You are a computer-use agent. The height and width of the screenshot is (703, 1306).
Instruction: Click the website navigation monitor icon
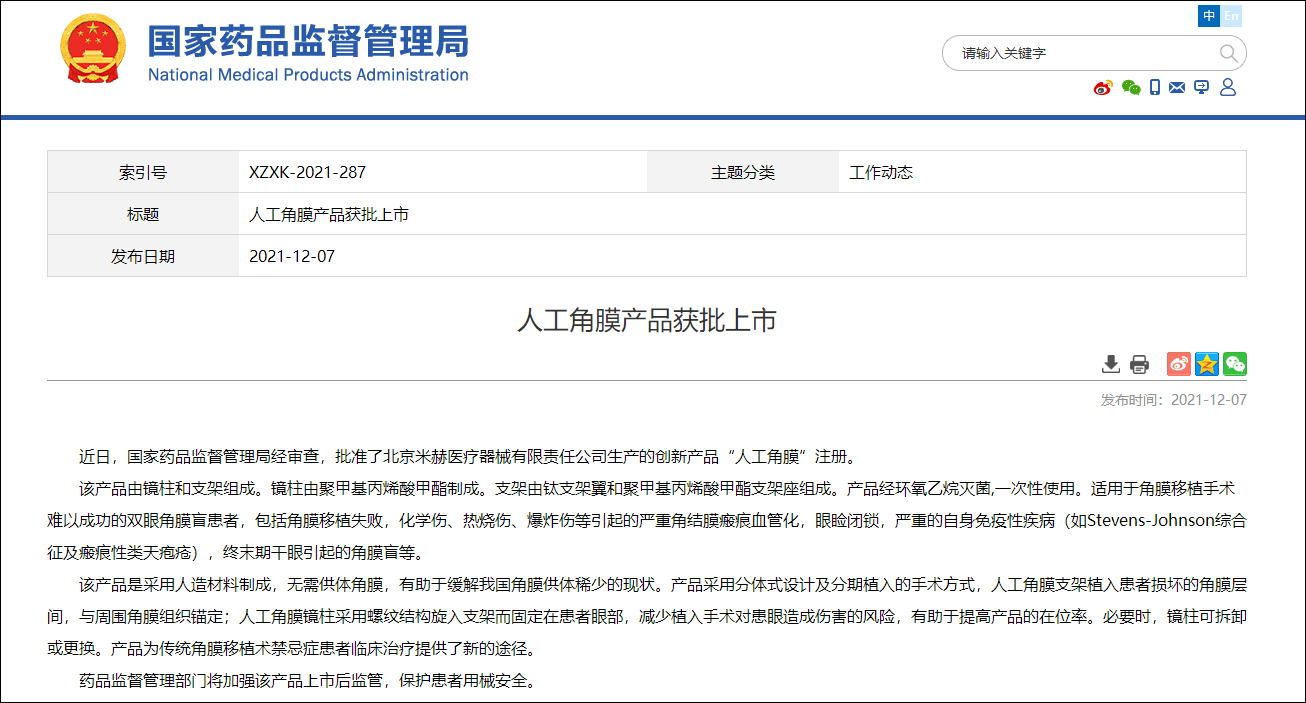pos(1201,87)
